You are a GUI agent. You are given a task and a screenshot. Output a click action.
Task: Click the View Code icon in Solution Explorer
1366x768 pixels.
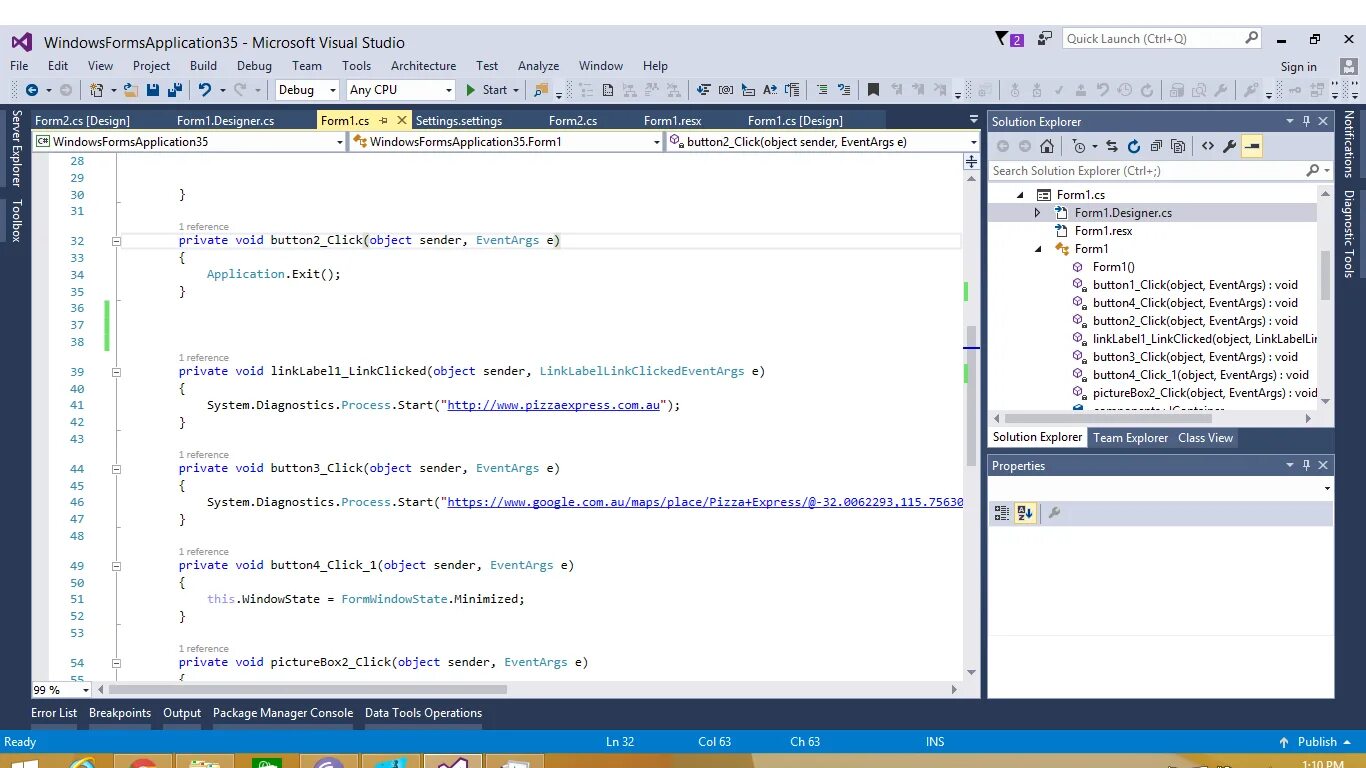pyautogui.click(x=1208, y=146)
